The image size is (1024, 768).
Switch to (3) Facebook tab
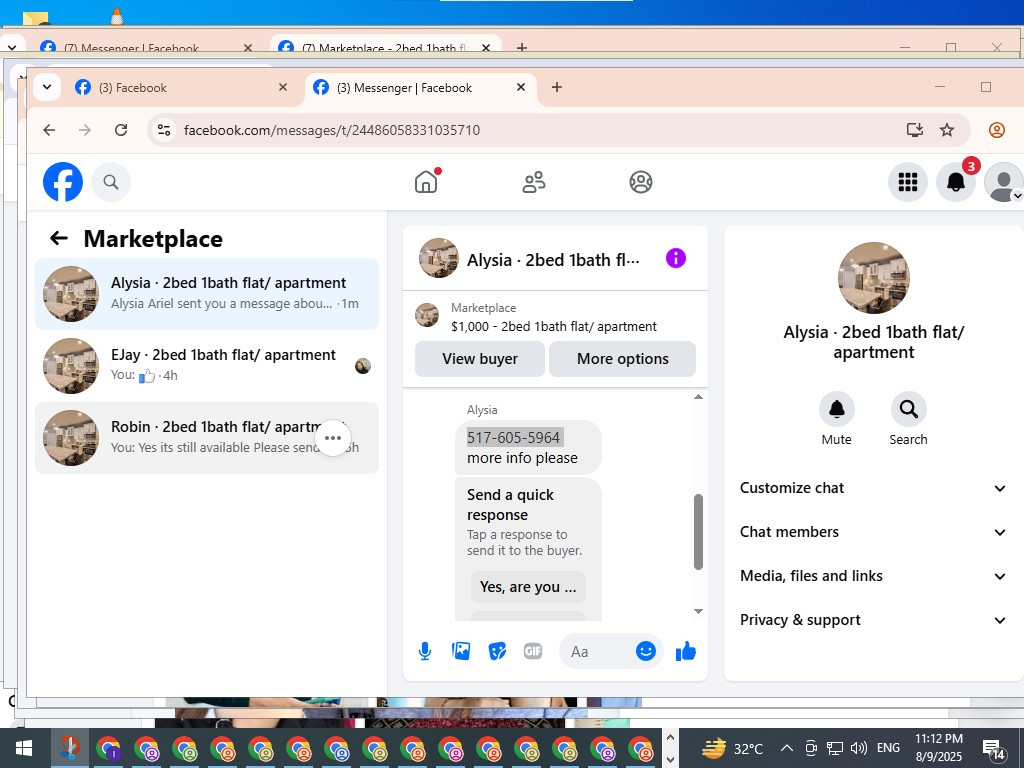click(183, 88)
